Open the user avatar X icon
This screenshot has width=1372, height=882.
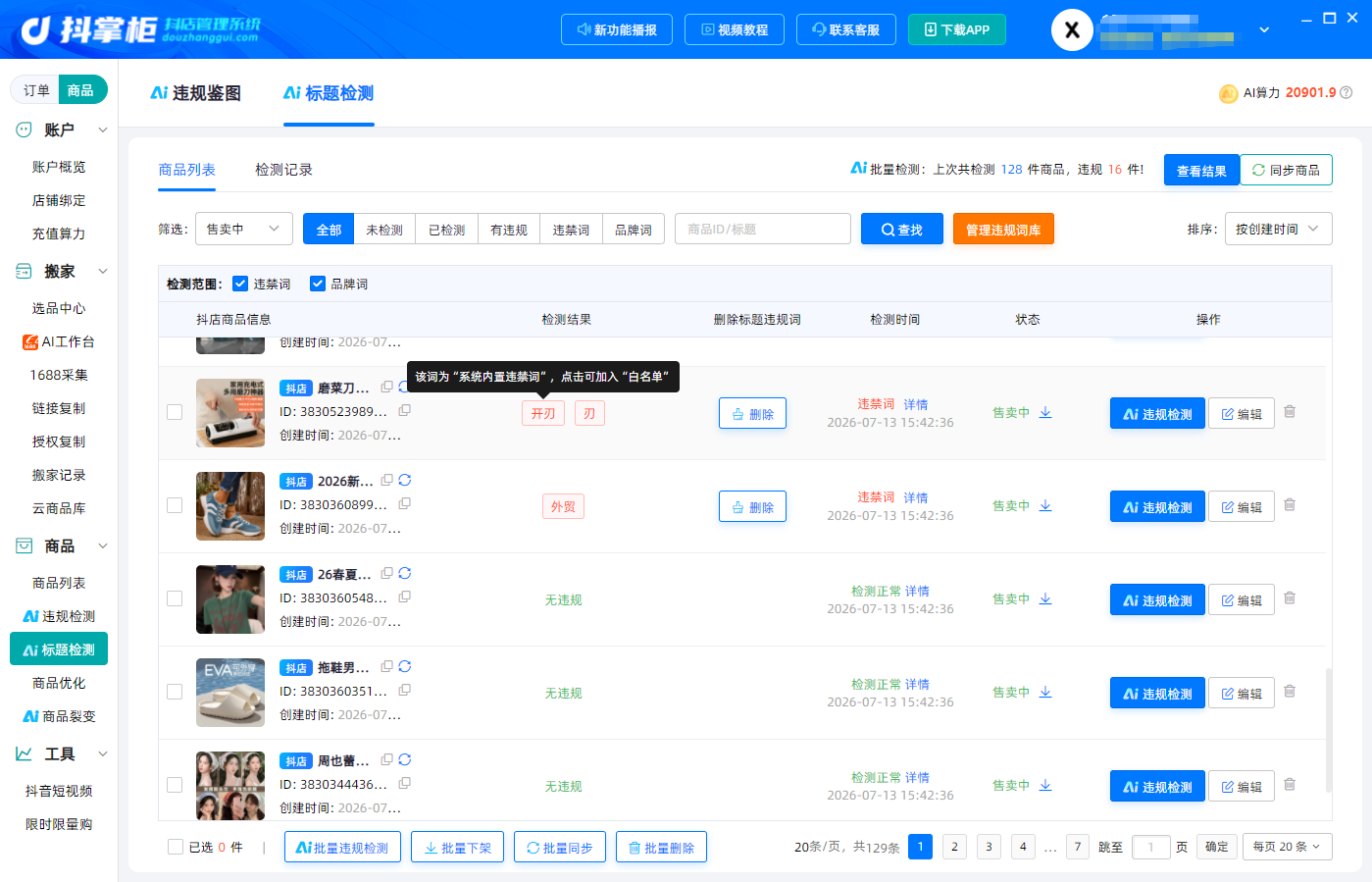pyautogui.click(x=1072, y=30)
